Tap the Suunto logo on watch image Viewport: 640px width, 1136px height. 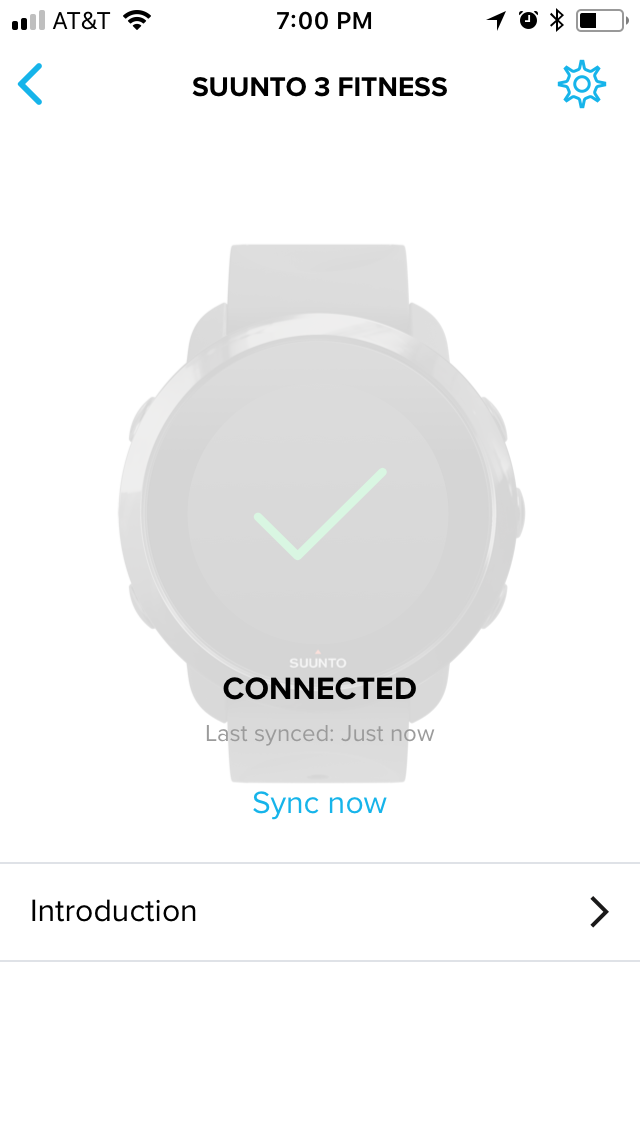(x=317, y=661)
